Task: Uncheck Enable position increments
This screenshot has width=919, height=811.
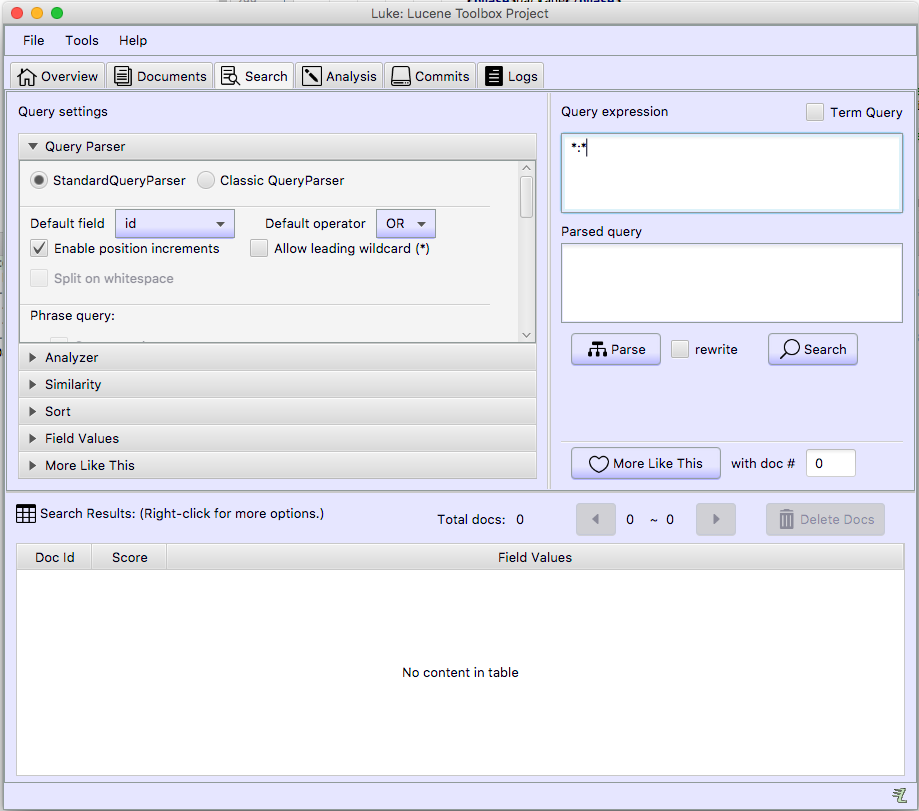Action: click(39, 248)
